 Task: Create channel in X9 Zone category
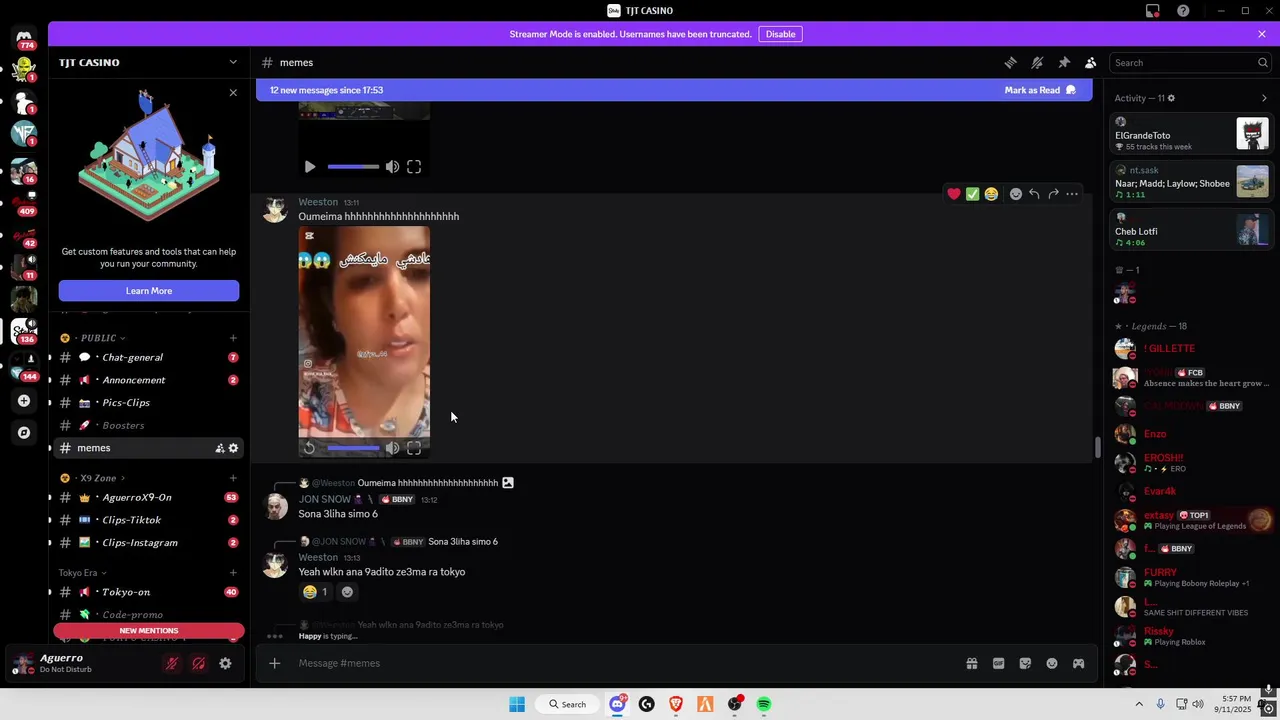233,478
